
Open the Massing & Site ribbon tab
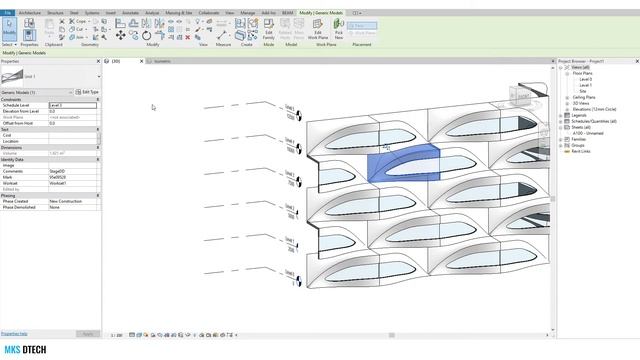tap(179, 13)
